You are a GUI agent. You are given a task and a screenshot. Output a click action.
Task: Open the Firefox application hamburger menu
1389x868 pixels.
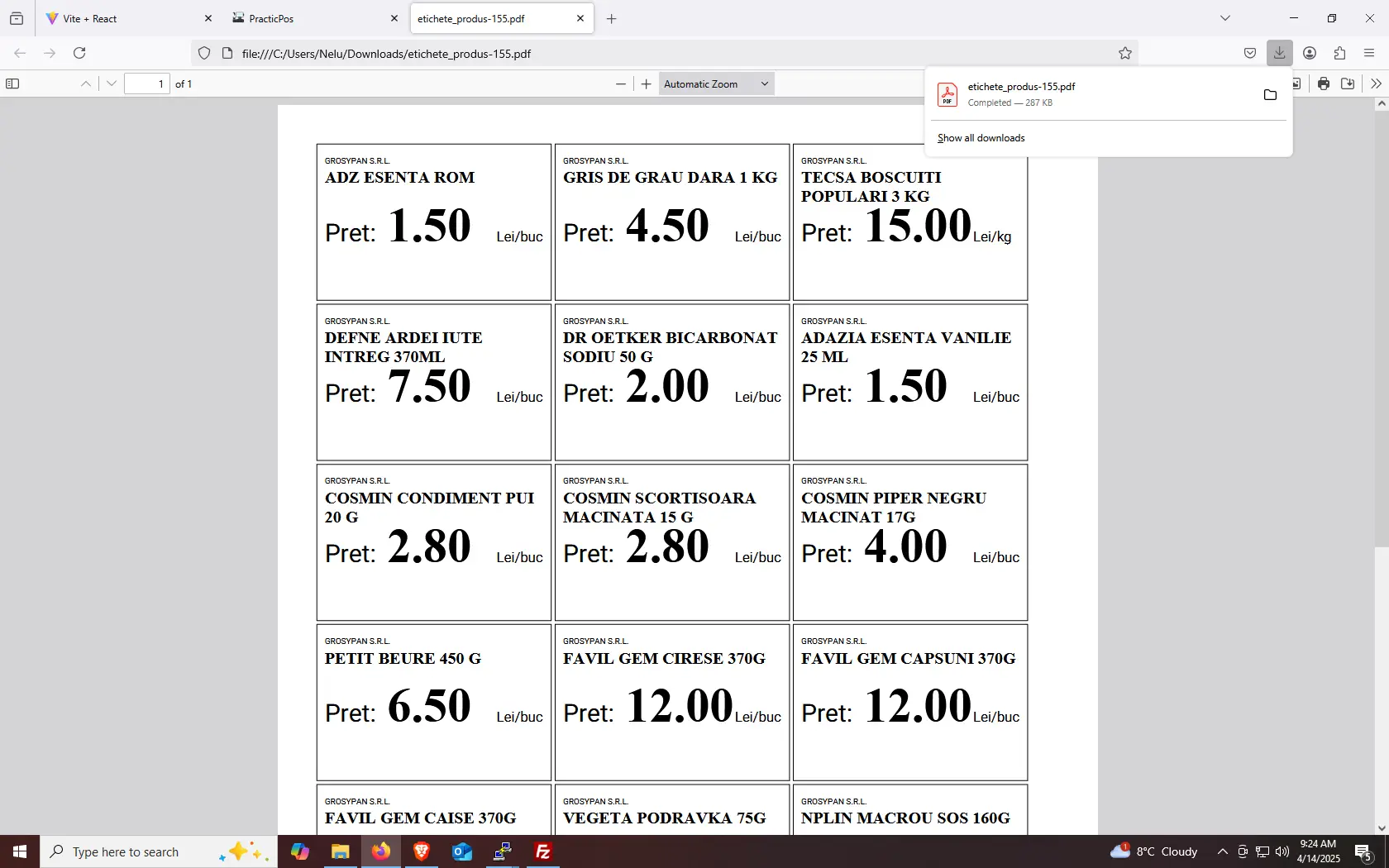(x=1369, y=53)
